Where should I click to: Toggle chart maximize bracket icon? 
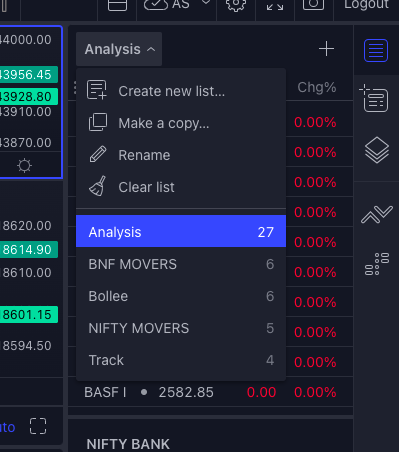coord(38,426)
